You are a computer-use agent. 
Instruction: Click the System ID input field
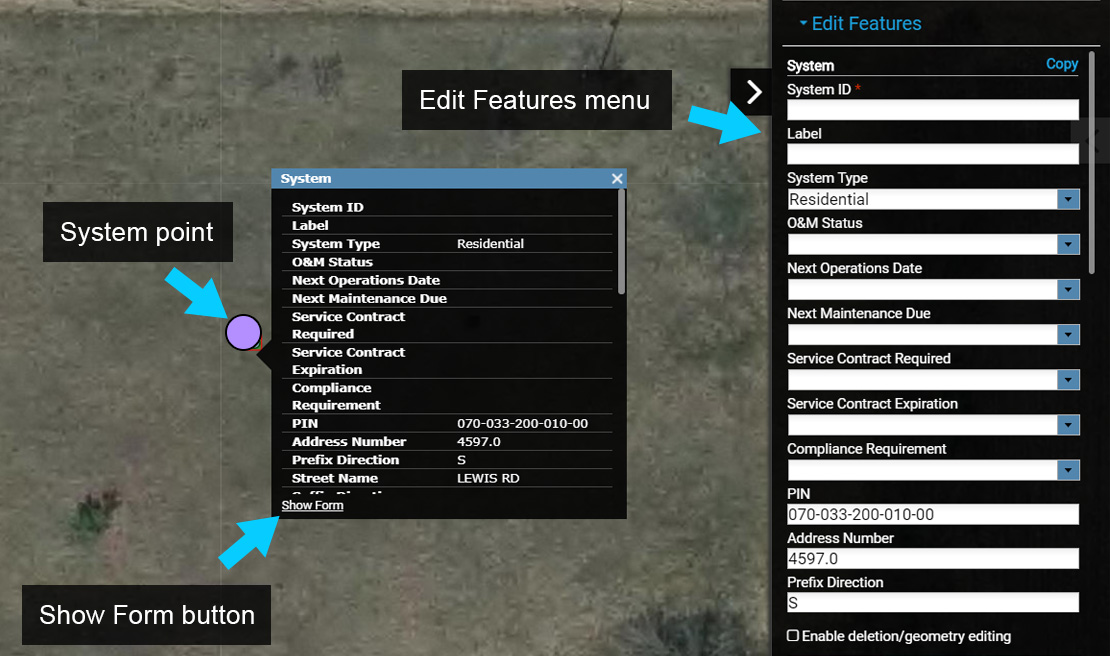point(932,109)
